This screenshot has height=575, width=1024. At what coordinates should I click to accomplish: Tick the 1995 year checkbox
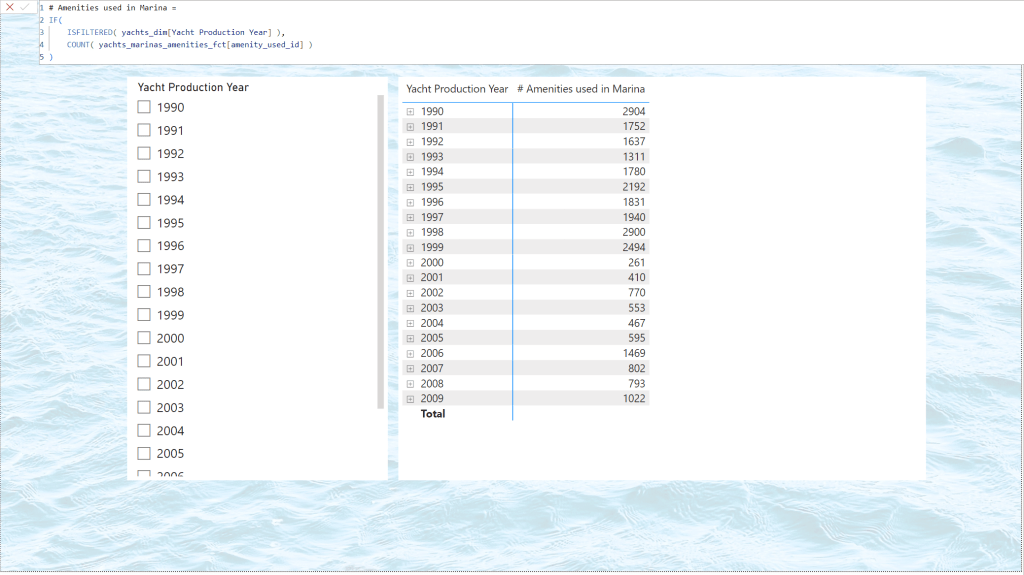click(144, 223)
